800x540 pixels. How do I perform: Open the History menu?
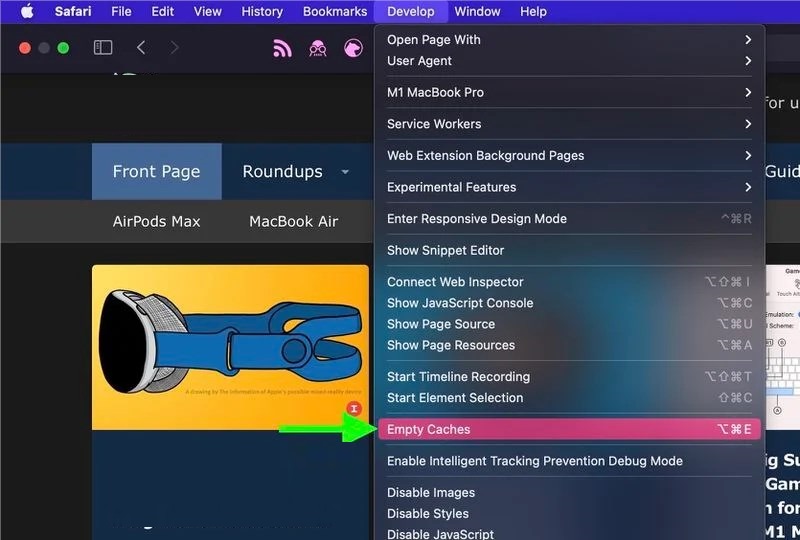point(262,11)
